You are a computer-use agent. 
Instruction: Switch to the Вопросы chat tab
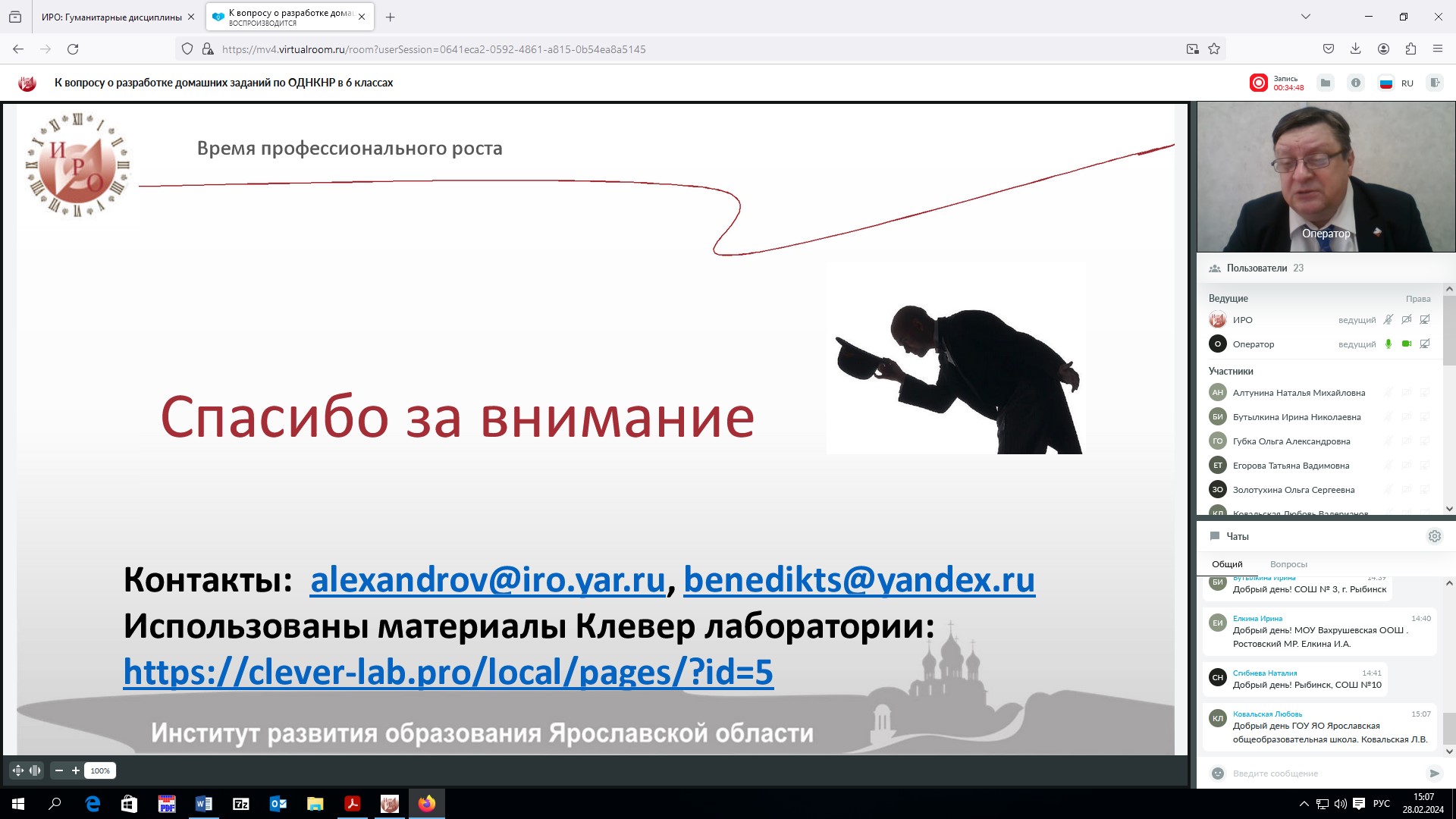point(1288,564)
